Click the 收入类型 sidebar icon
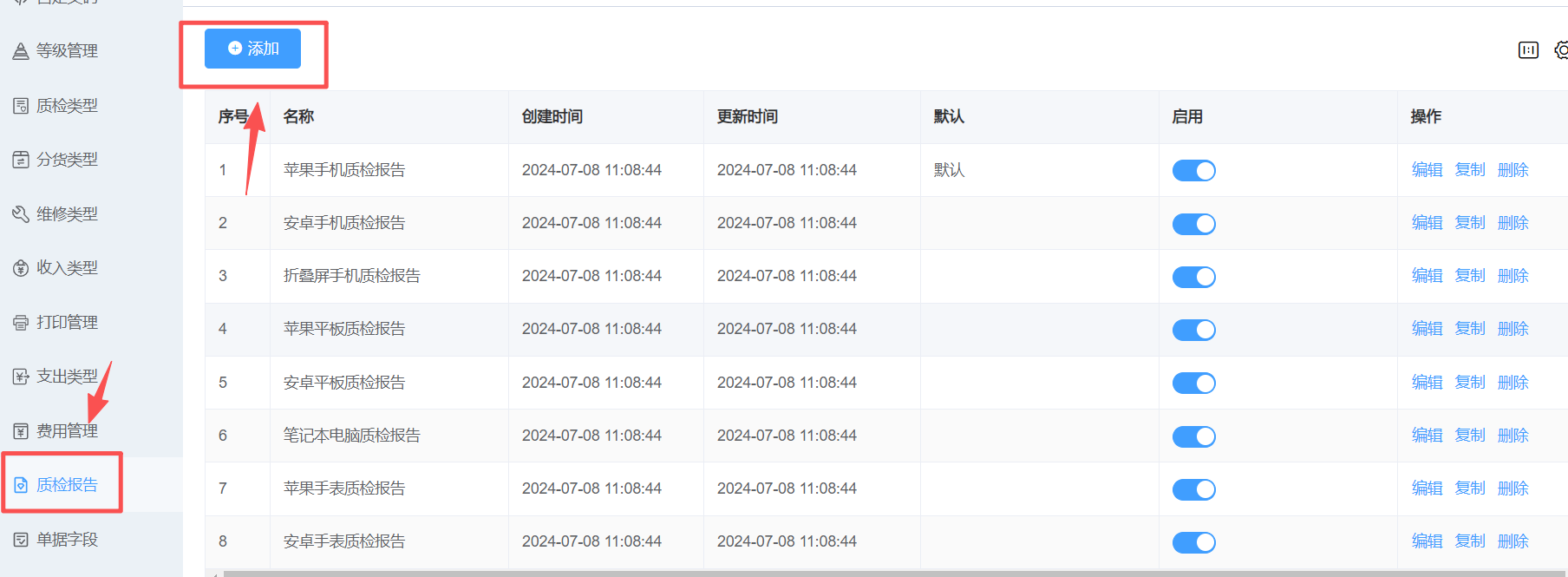The height and width of the screenshot is (577, 1568). click(x=21, y=268)
